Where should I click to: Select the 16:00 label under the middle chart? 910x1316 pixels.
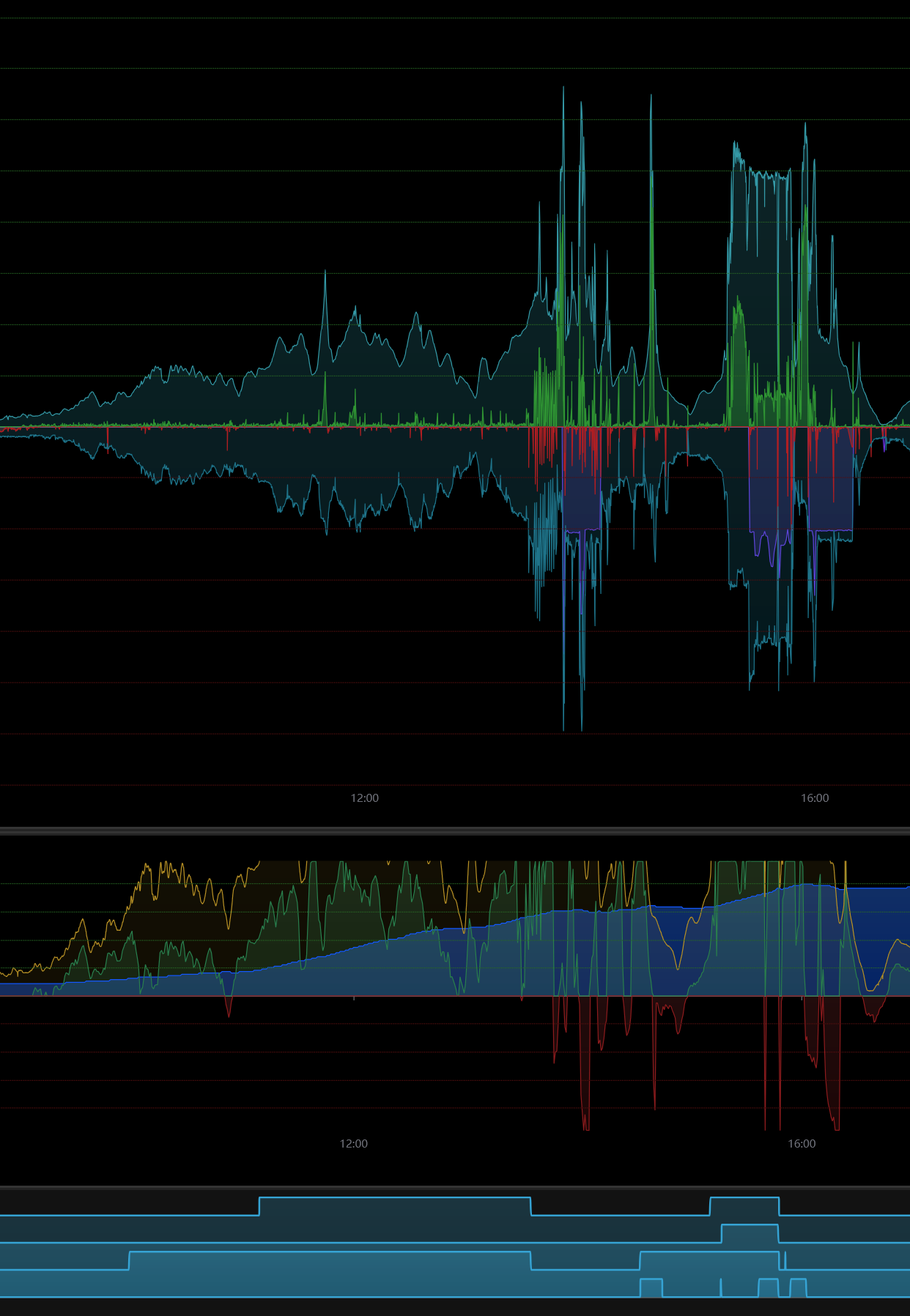point(802,1143)
